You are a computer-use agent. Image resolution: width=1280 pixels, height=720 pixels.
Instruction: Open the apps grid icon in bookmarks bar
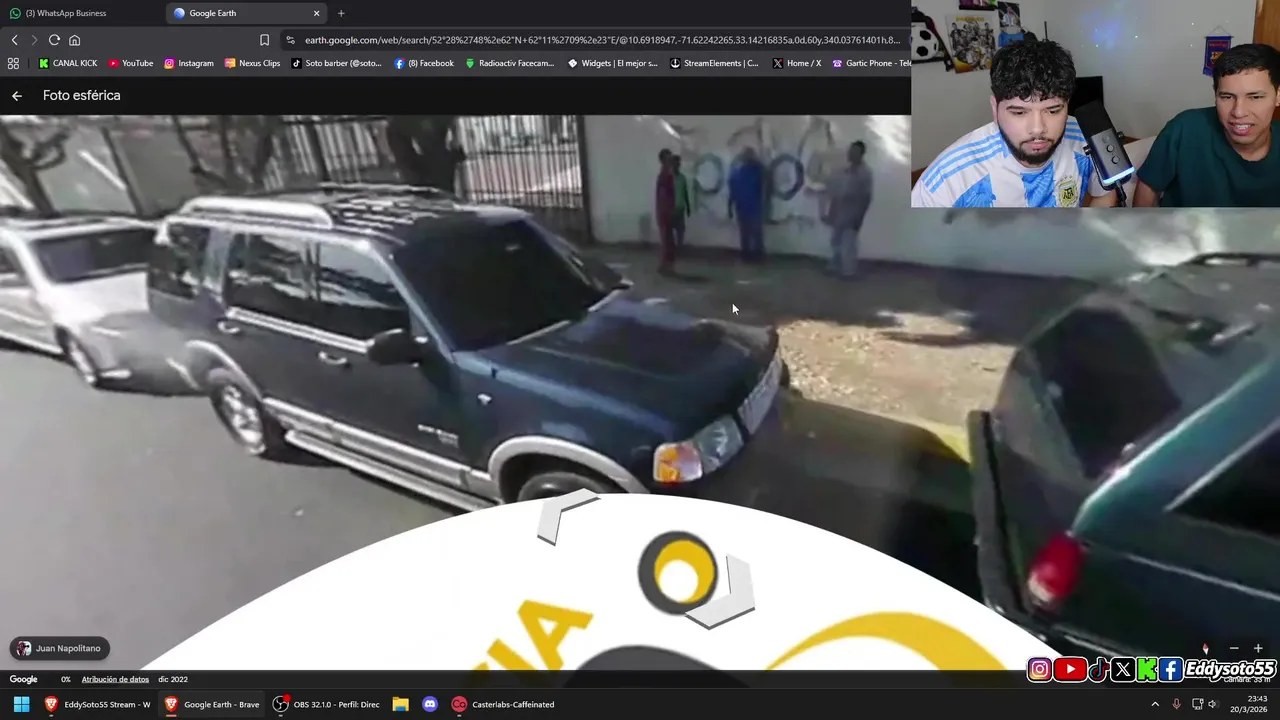pos(13,63)
